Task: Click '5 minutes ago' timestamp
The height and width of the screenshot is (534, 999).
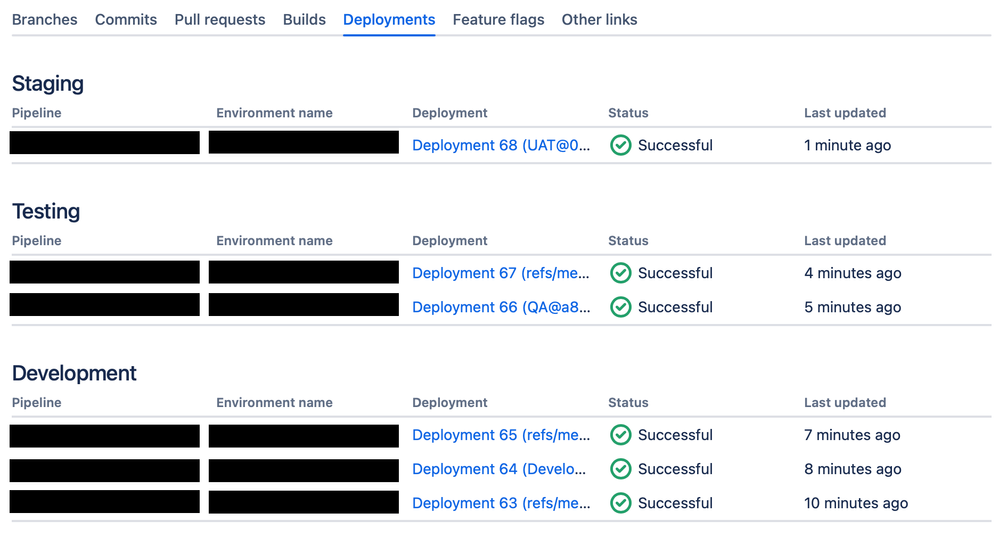Action: point(852,307)
